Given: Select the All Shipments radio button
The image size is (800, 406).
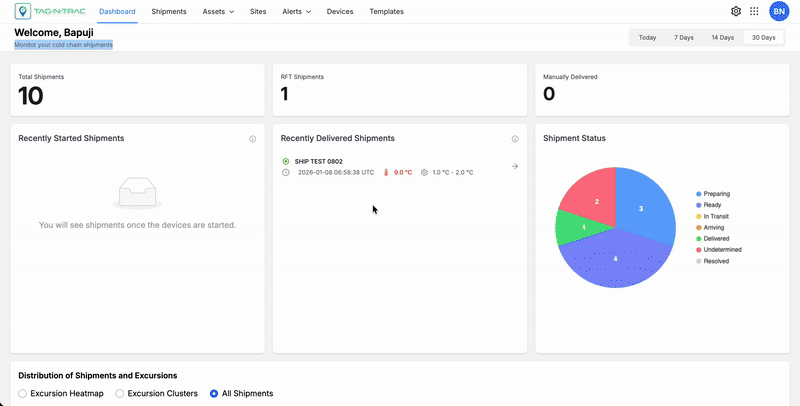Looking at the screenshot, I should [214, 394].
